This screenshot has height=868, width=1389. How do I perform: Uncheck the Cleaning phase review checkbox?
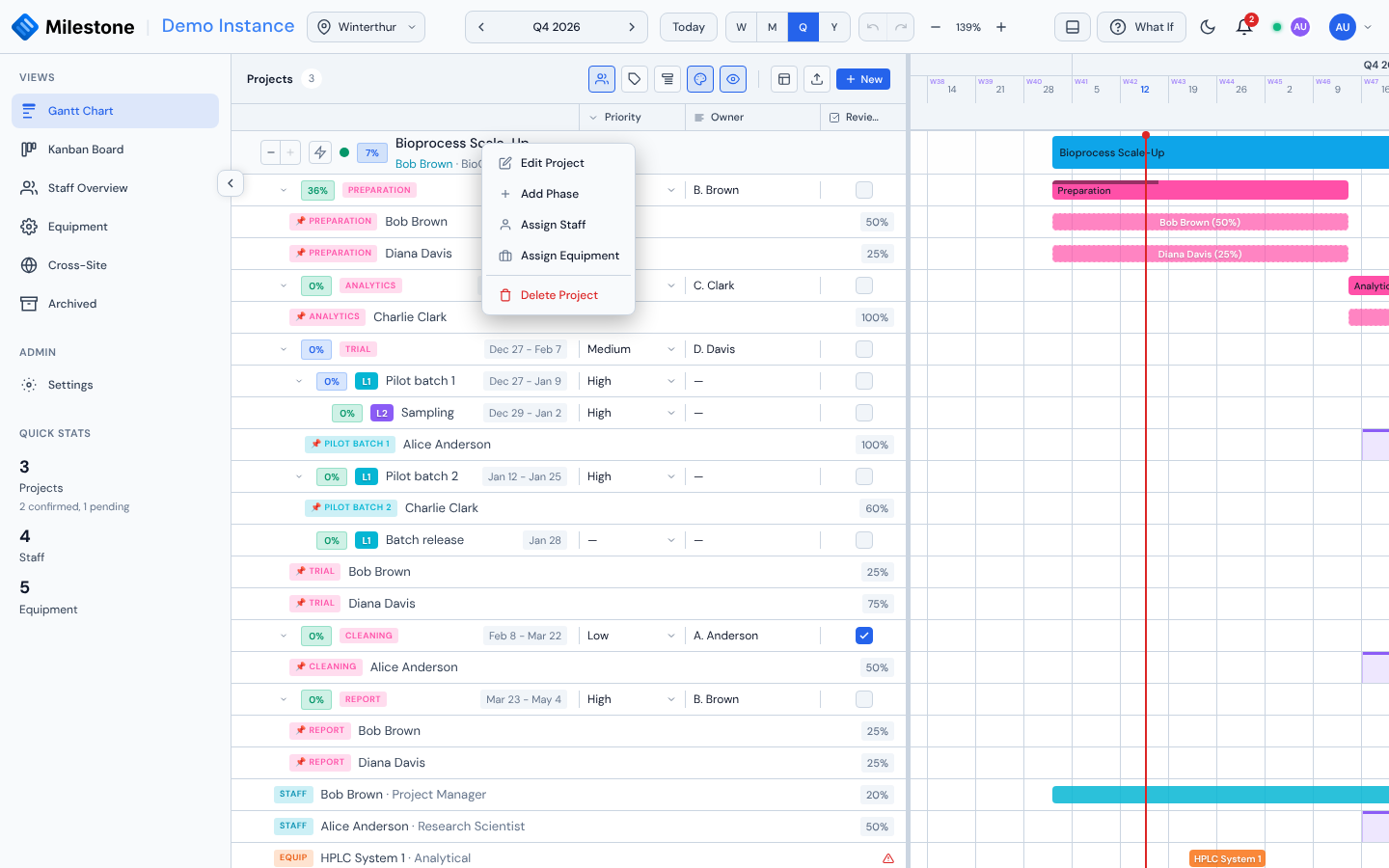[x=864, y=636]
